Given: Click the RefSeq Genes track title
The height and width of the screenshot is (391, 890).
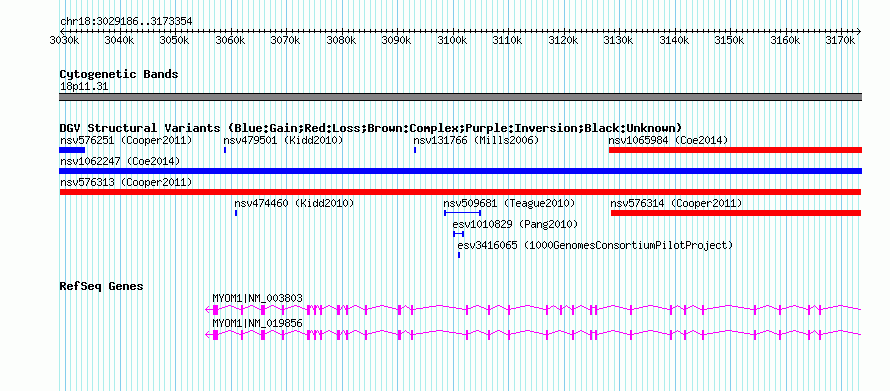Looking at the screenshot, I should [x=101, y=286].
